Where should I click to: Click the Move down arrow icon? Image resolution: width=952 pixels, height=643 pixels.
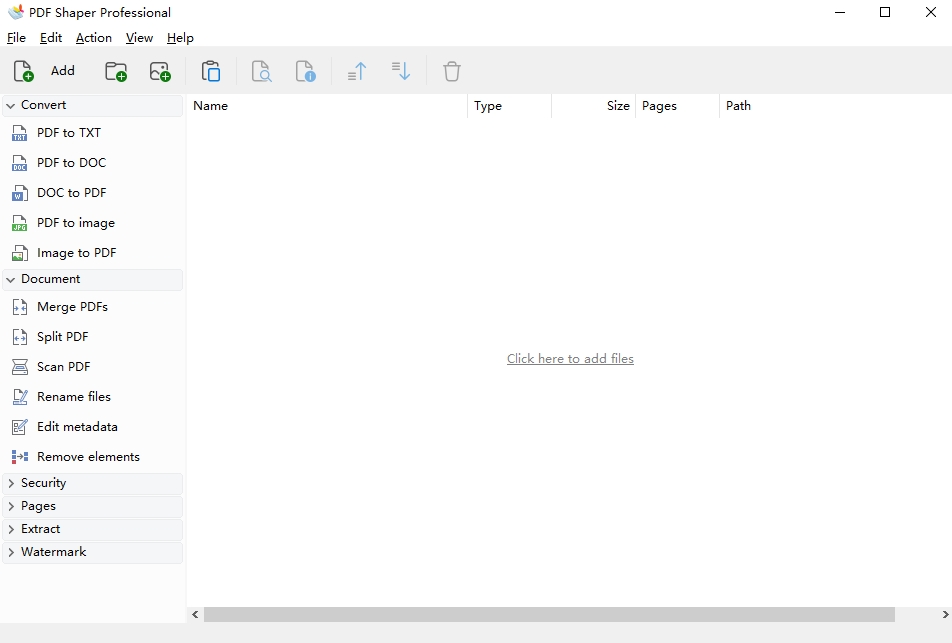(x=401, y=71)
